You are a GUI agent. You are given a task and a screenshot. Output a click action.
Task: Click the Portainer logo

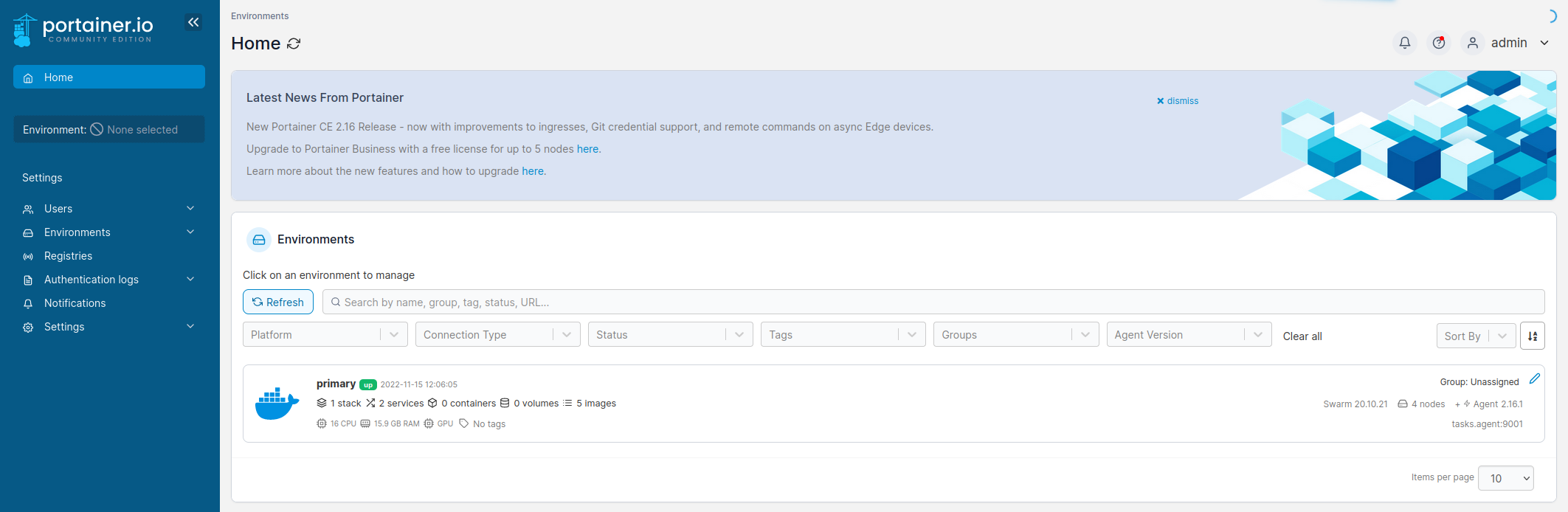coord(83,30)
